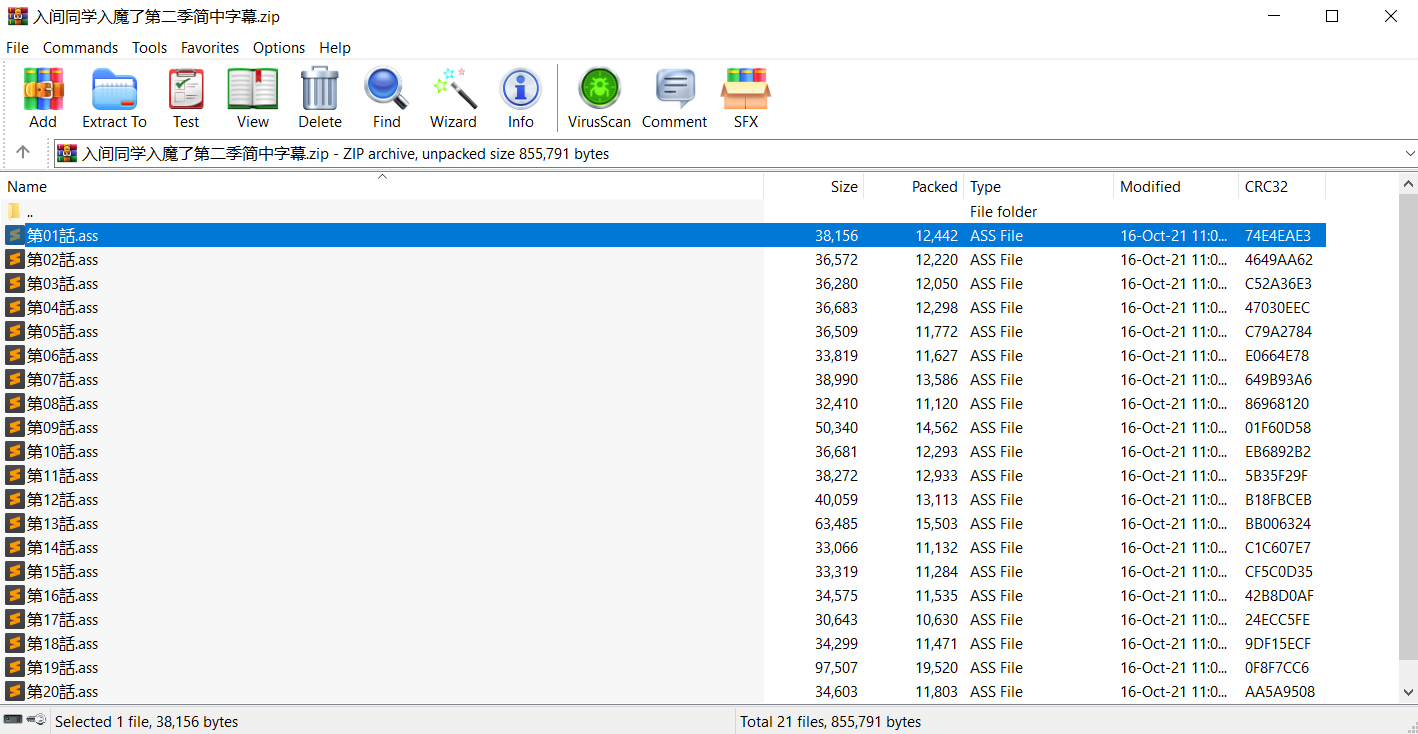
Task: Click the WinRAR title bar app icon
Action: click(x=18, y=16)
